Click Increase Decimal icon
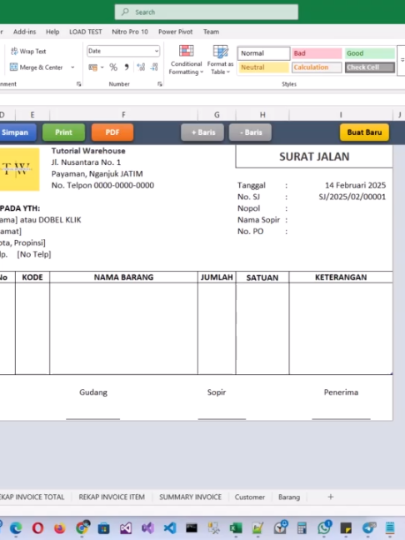This screenshot has width=405, height=540. [141, 67]
